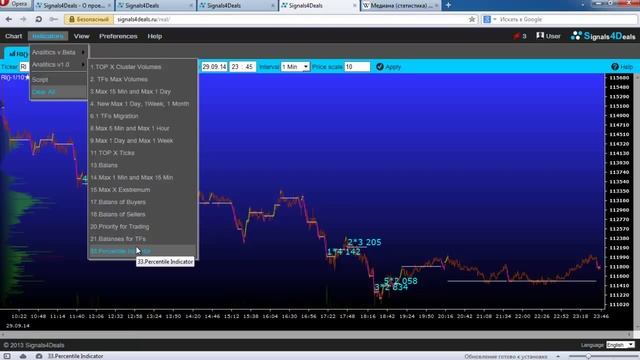Click the Apply checkmark icon
This screenshot has width=640, height=360.
[x=380, y=67]
